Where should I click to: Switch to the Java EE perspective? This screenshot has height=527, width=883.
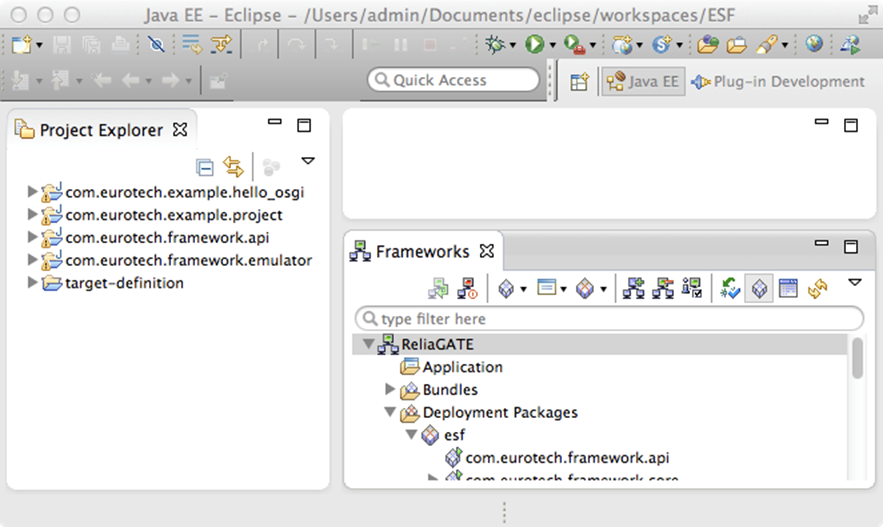pos(643,82)
